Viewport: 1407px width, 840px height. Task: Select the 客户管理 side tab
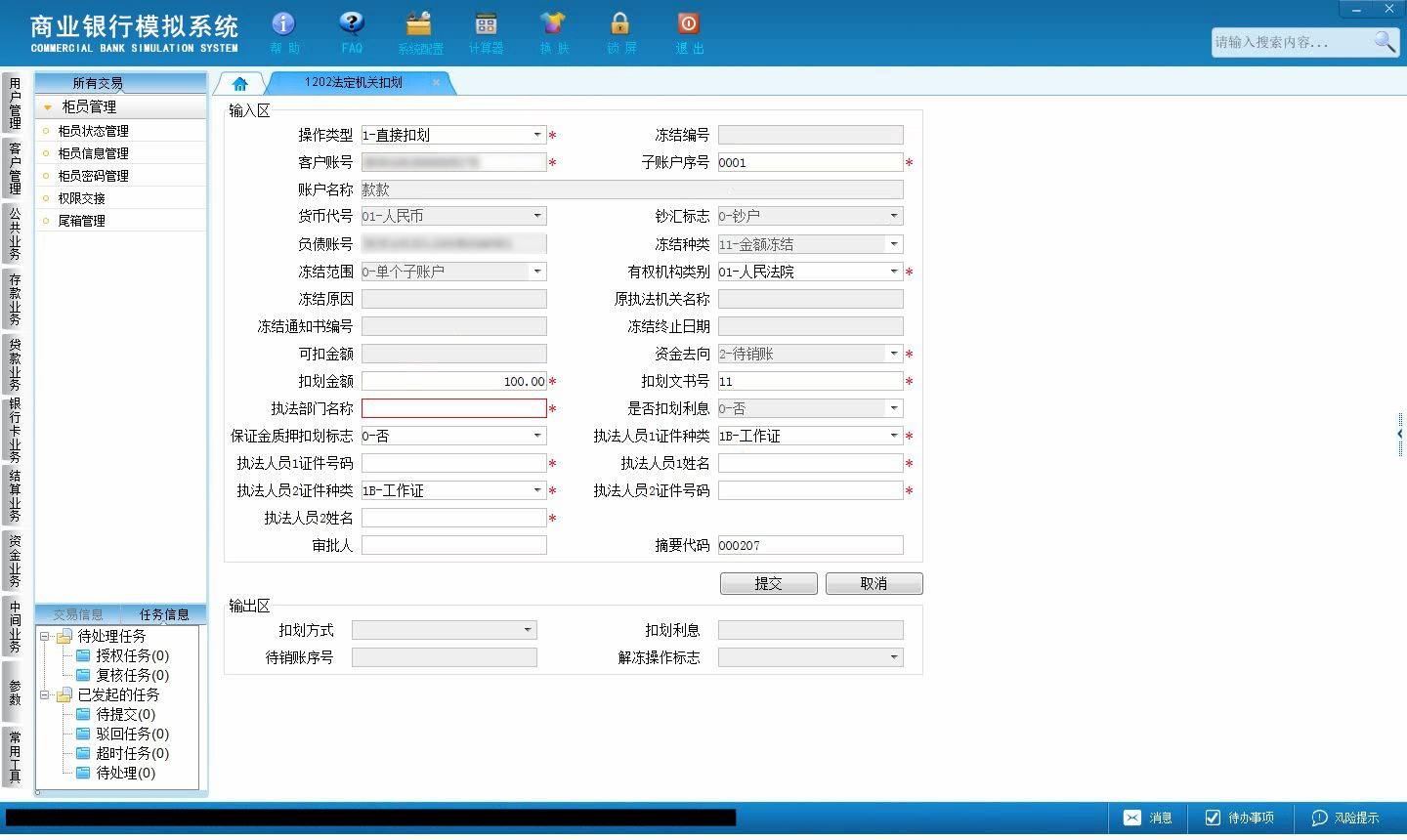click(x=14, y=168)
